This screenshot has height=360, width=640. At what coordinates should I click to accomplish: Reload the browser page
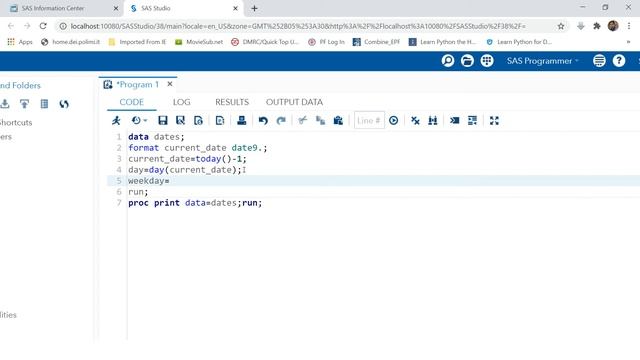[43, 26]
